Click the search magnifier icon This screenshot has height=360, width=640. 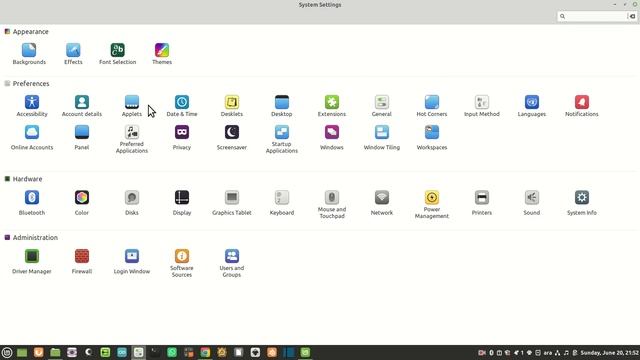[562, 16]
